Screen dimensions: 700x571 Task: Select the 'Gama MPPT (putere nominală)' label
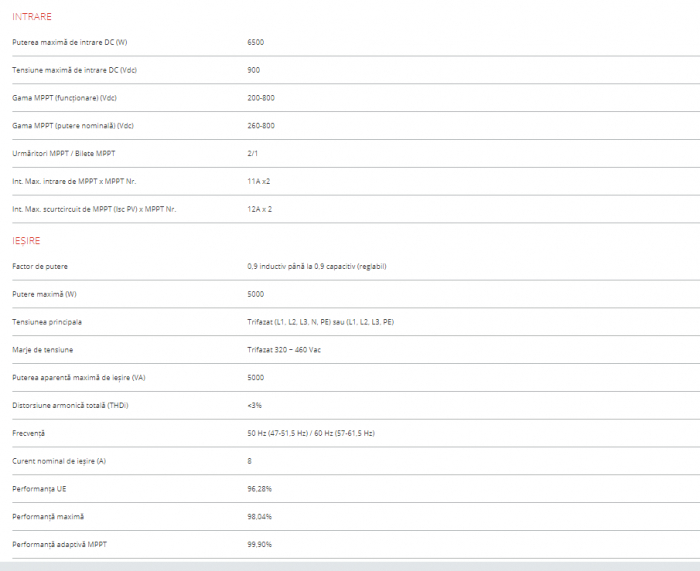(x=73, y=126)
